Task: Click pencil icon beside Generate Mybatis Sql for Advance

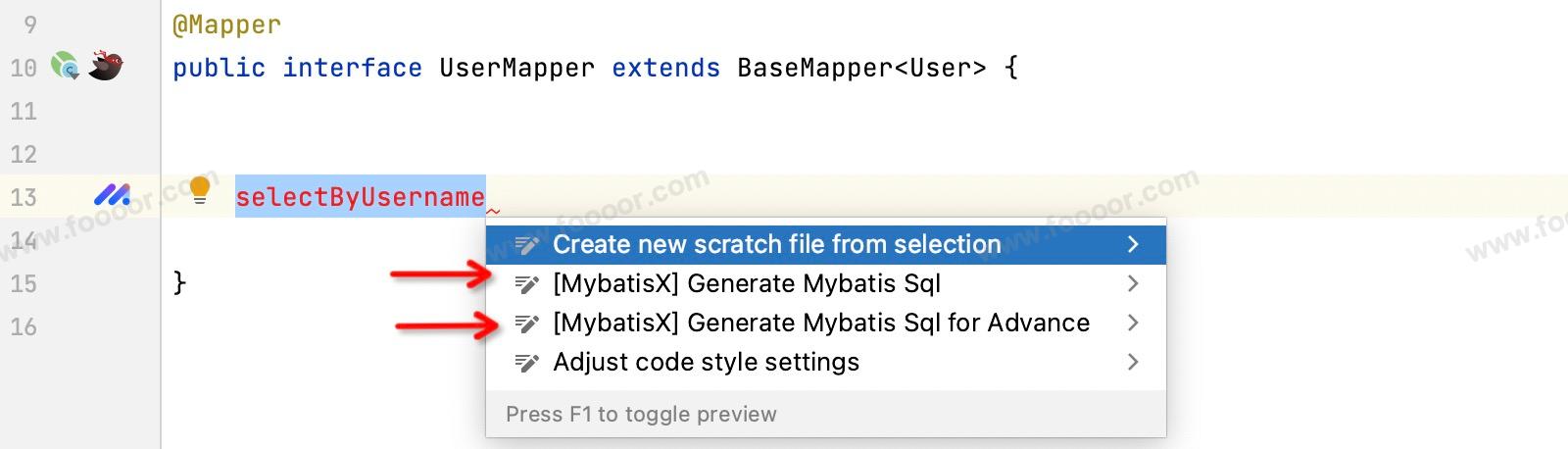Action: (527, 324)
